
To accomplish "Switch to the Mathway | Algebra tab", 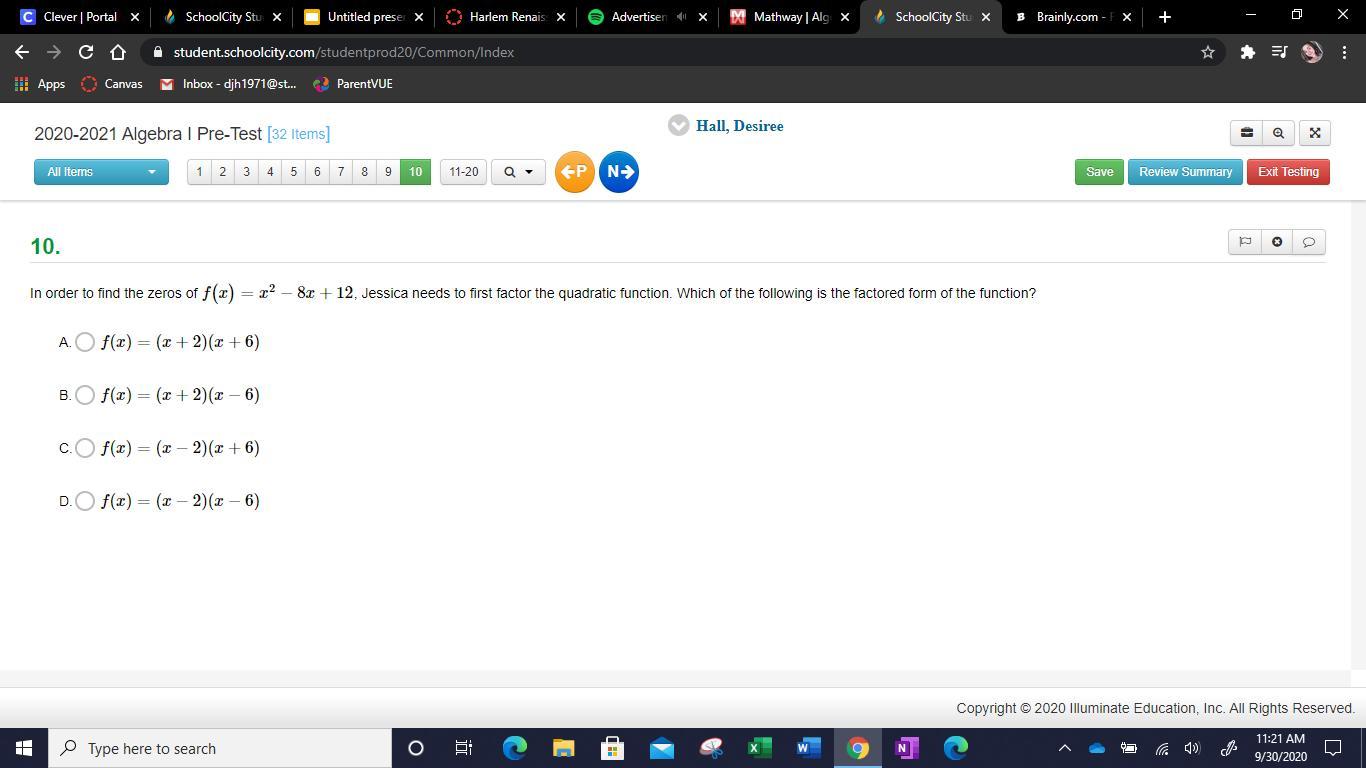I will [x=790, y=17].
